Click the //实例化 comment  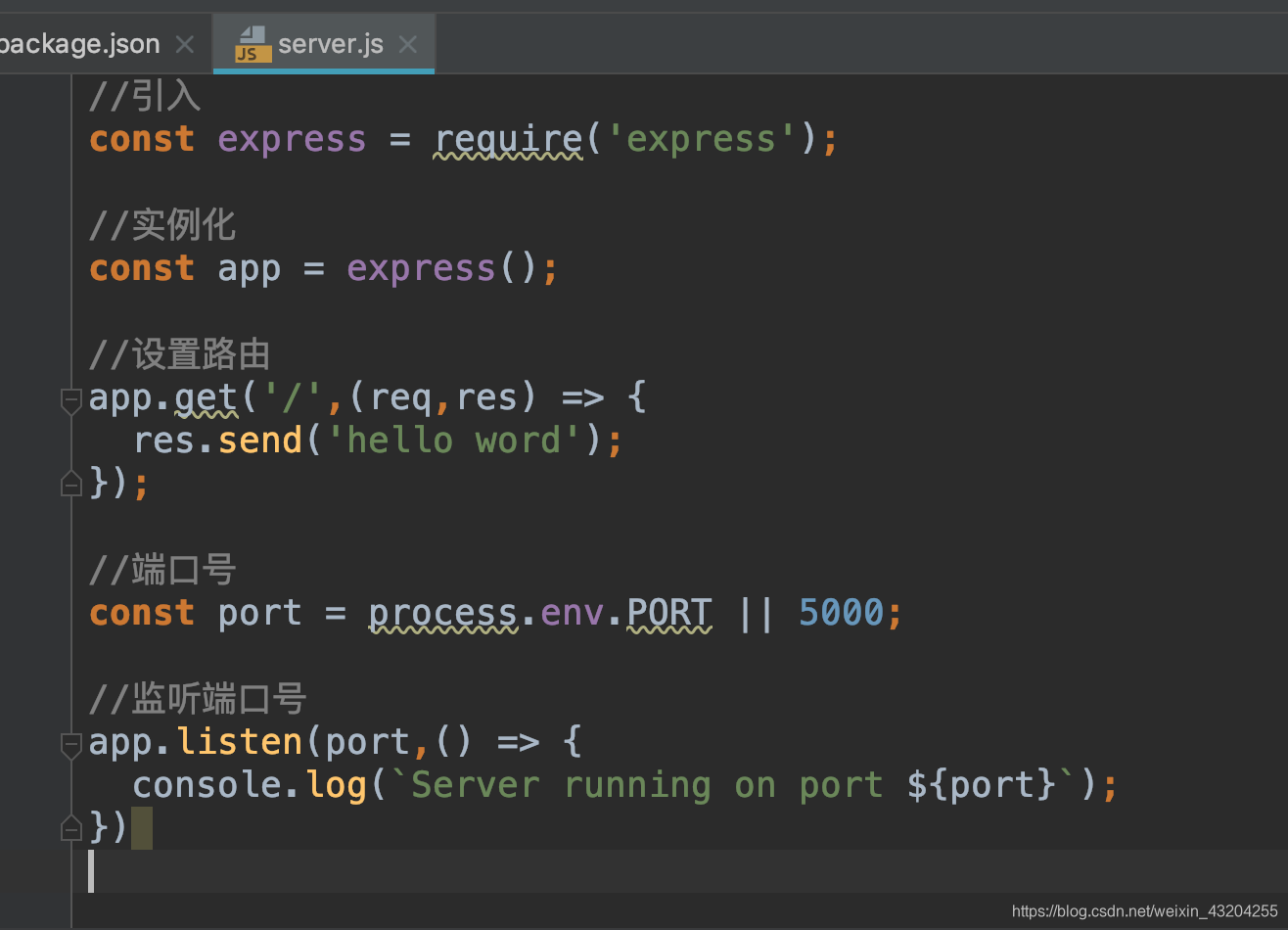pyautogui.click(x=162, y=225)
